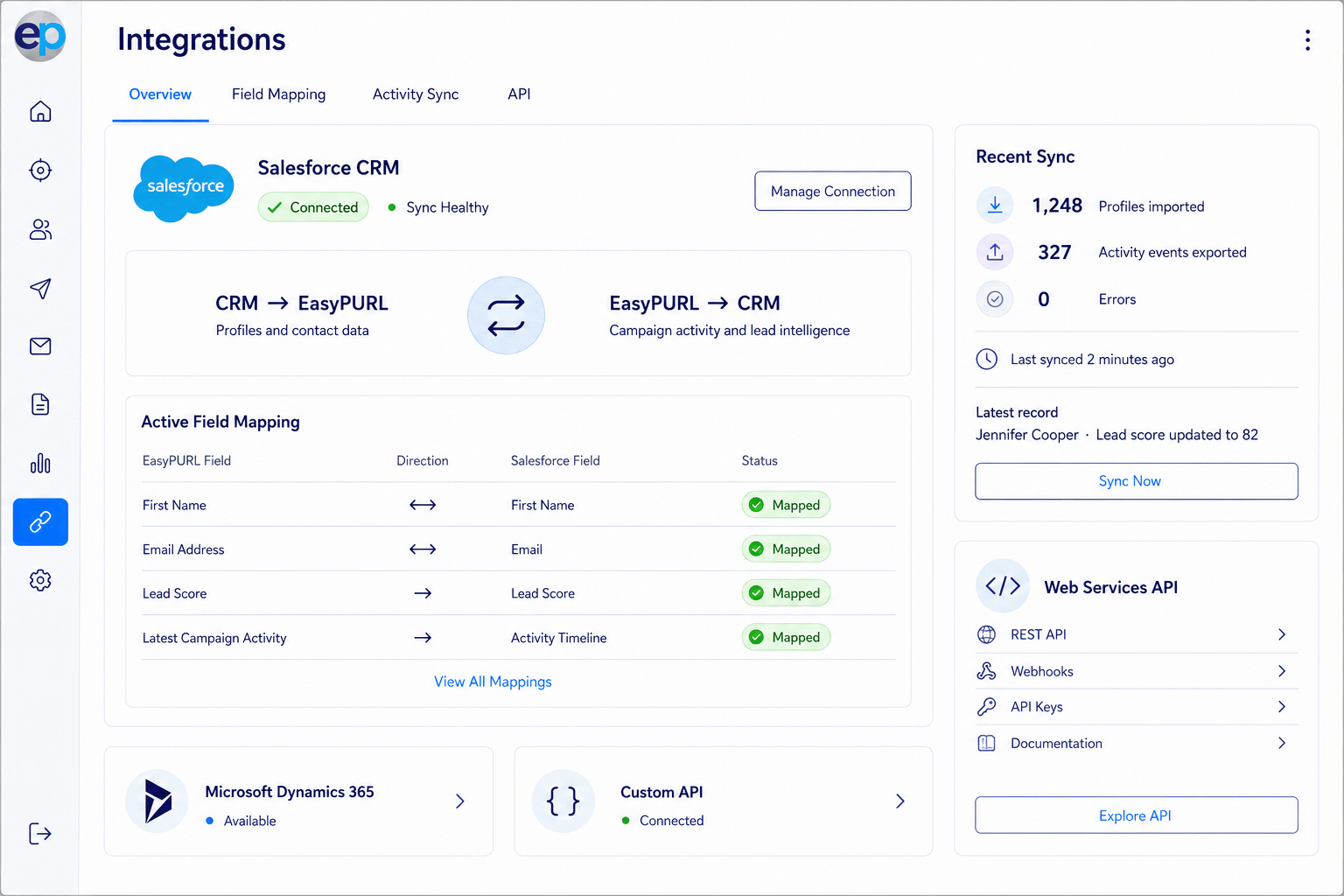Expand the API Keys chevron
1344x896 pixels.
[x=1282, y=707]
